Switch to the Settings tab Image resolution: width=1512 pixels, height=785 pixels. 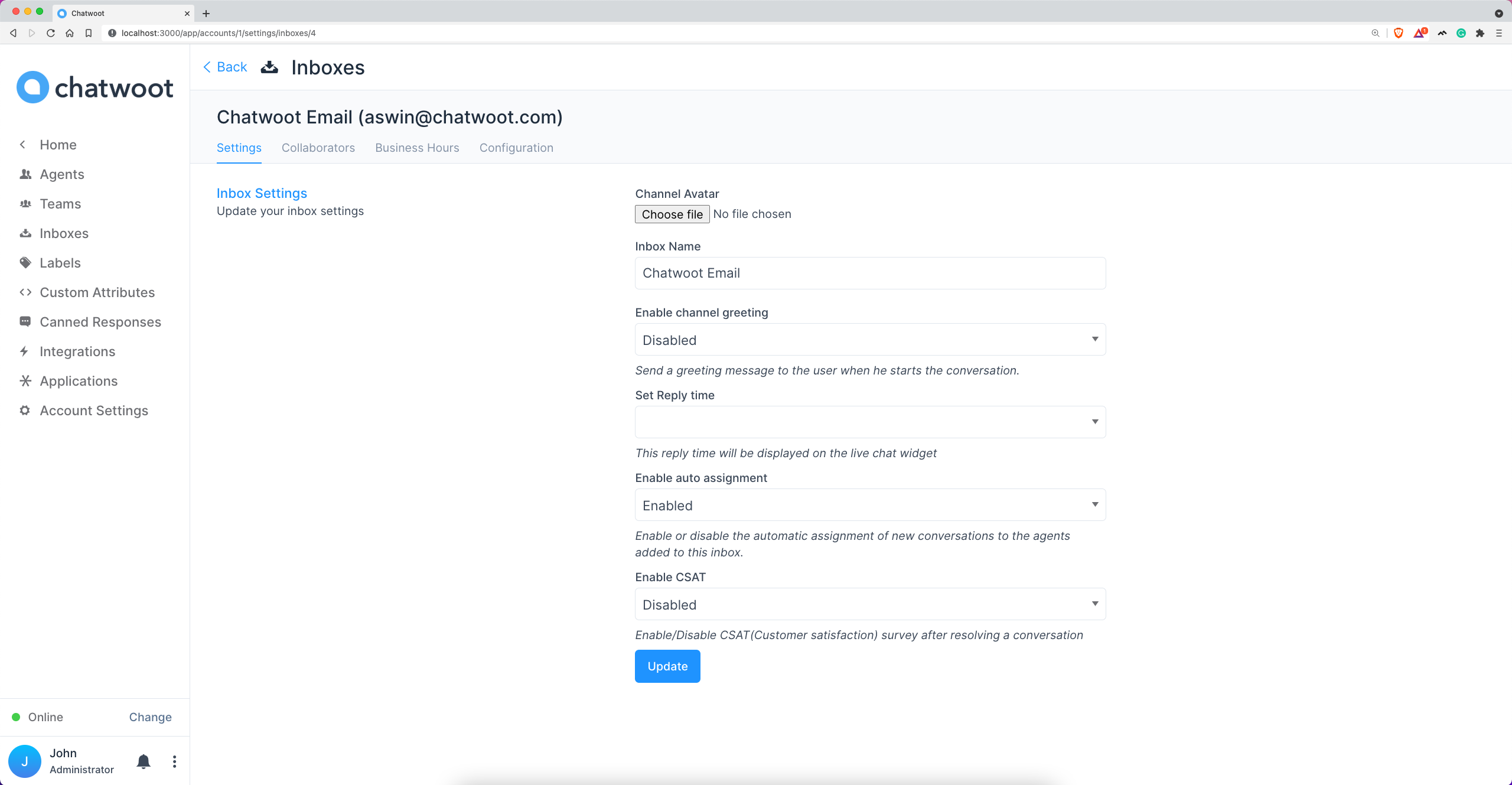239,148
